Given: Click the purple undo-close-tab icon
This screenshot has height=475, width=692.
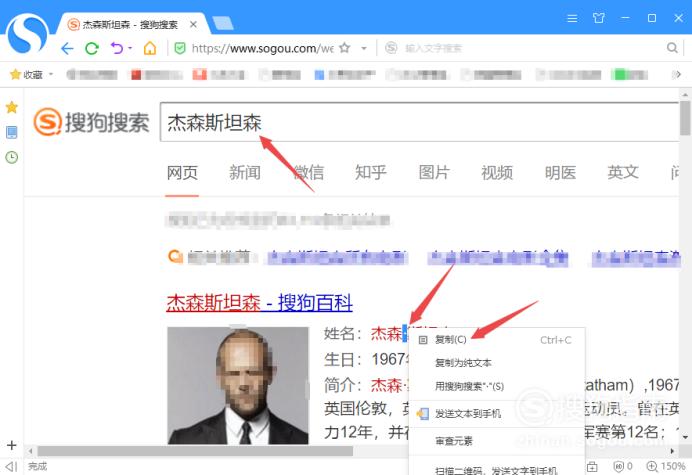Looking at the screenshot, I should [x=117, y=48].
